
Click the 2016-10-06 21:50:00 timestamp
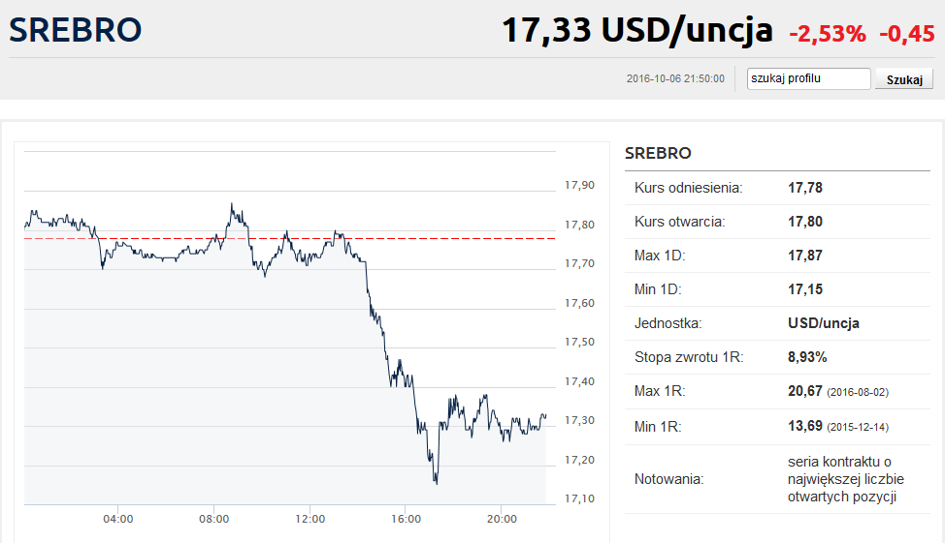tap(676, 78)
